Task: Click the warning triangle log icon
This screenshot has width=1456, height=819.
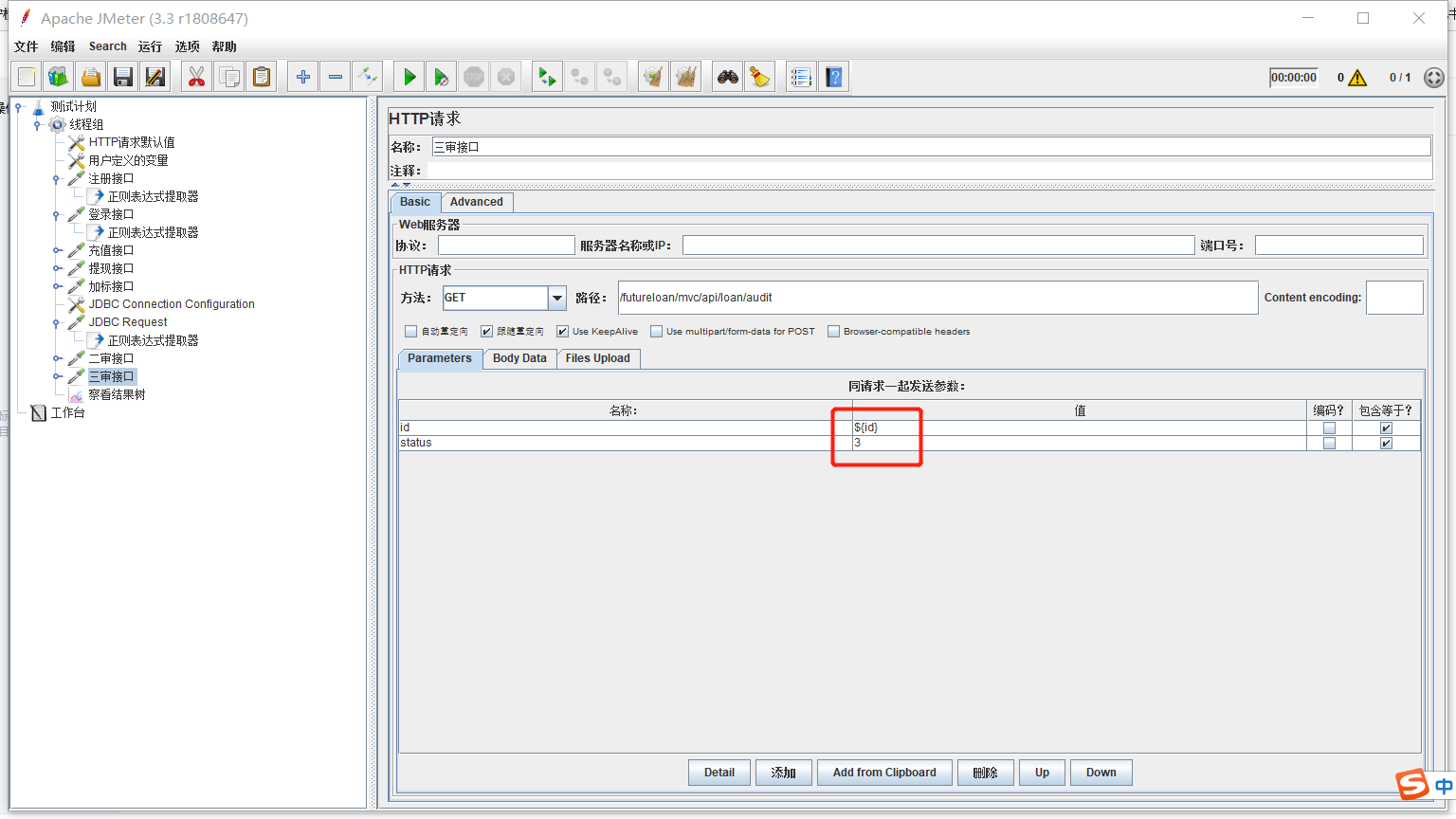Action: (x=1357, y=78)
